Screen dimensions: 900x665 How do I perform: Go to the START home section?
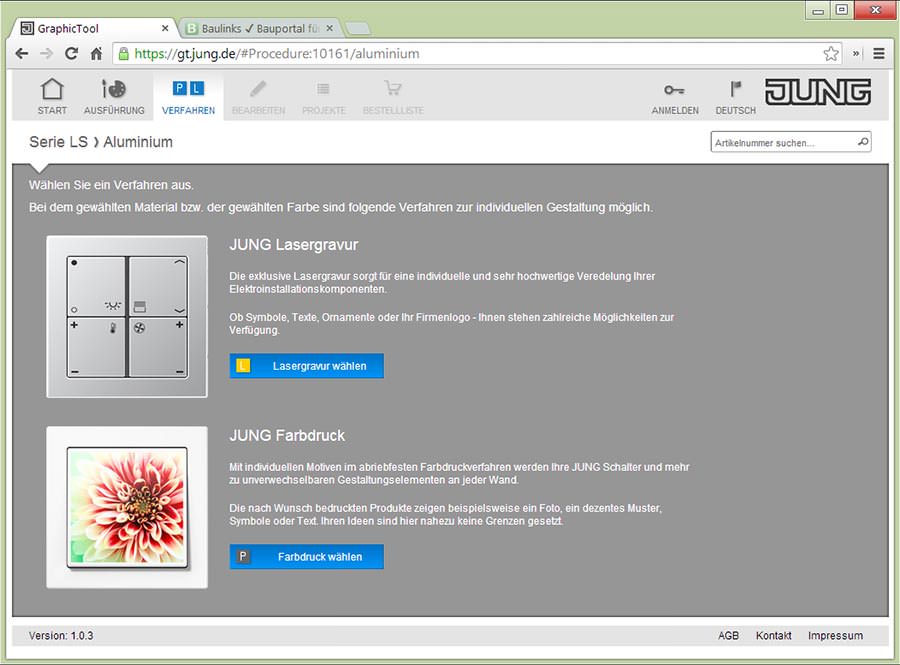(52, 96)
